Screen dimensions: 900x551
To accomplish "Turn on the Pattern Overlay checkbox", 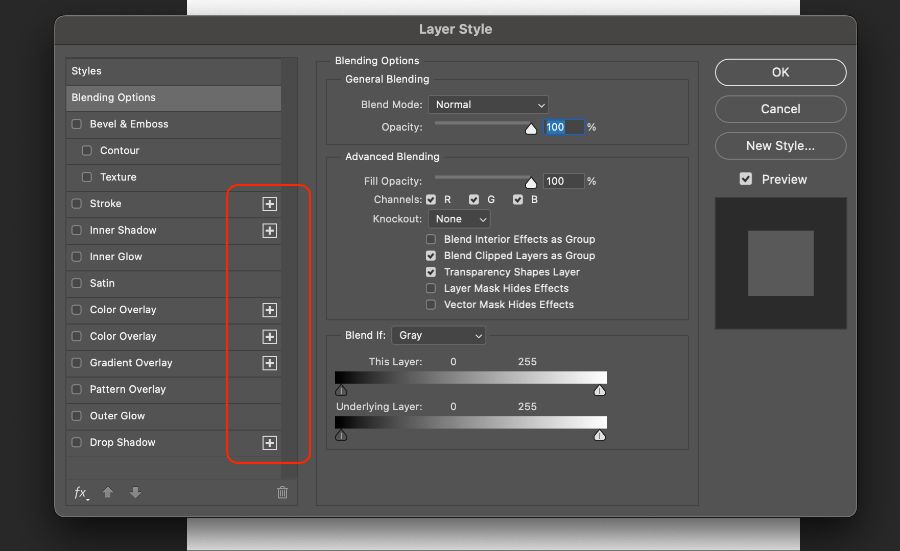I will click(76, 389).
